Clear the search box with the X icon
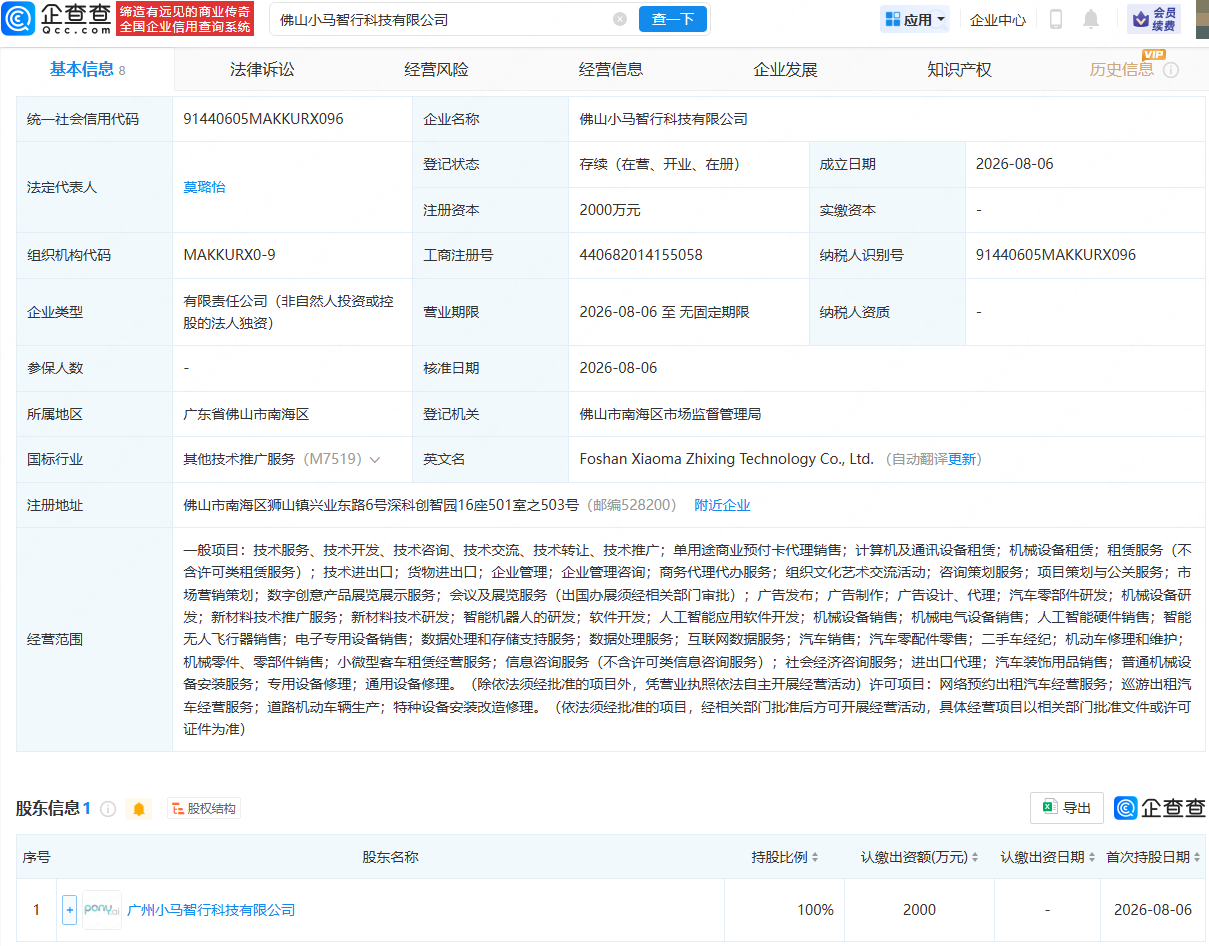This screenshot has width=1209, height=946. point(620,19)
